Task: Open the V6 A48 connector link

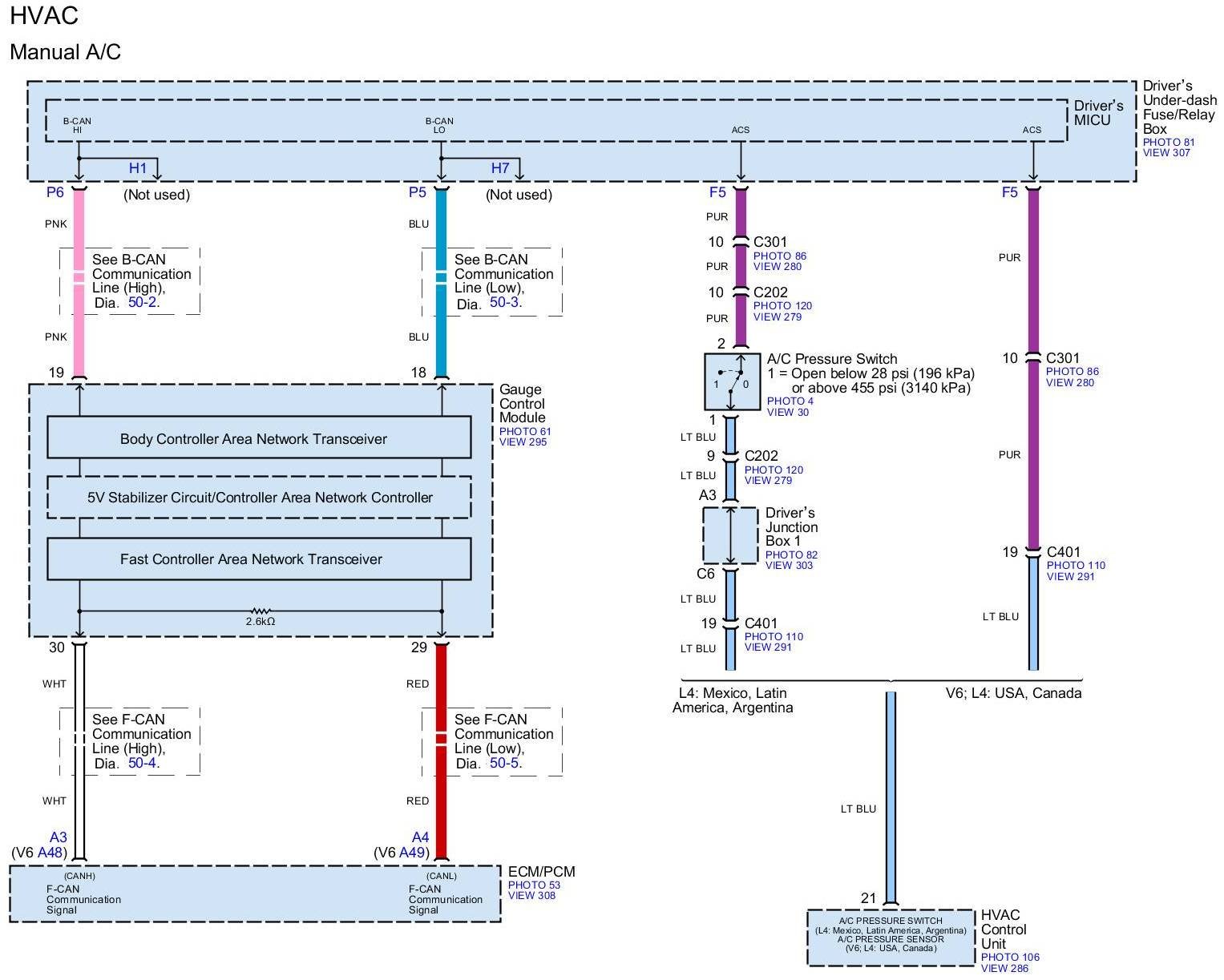Action: tap(50, 853)
